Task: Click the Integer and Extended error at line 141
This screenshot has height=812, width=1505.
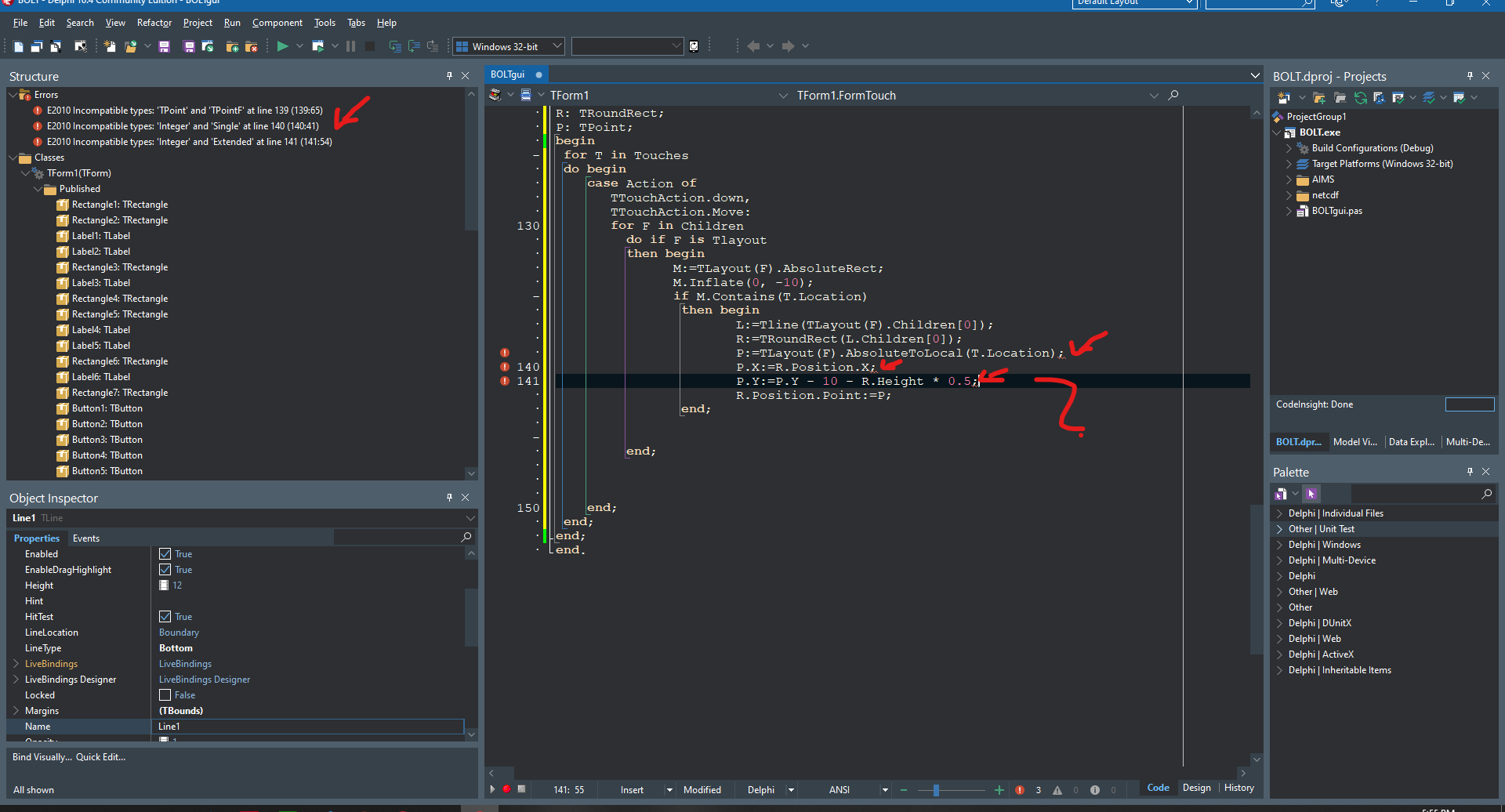Action: coord(189,142)
